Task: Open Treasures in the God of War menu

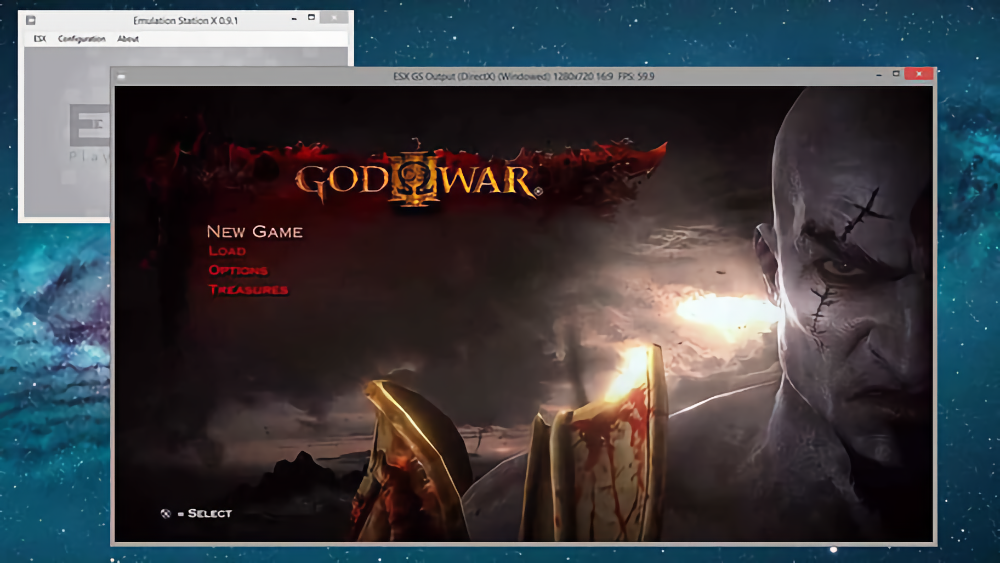Action: [x=248, y=289]
